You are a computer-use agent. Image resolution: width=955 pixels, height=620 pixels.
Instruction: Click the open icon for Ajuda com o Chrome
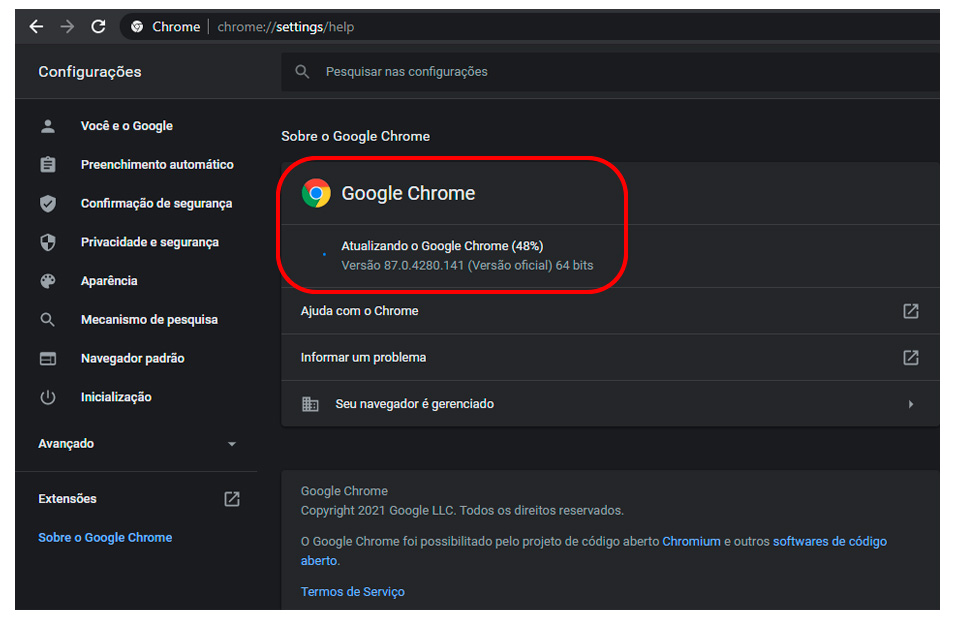click(910, 311)
